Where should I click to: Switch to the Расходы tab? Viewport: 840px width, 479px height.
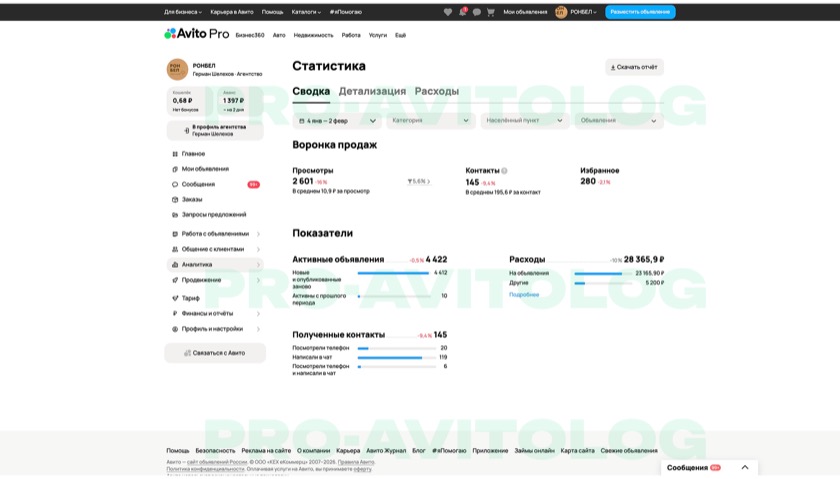click(437, 91)
